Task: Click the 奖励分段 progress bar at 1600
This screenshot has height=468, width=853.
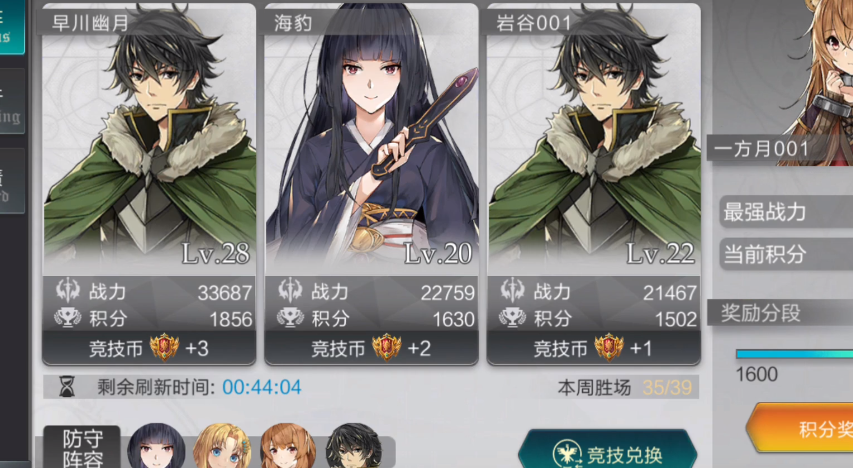Action: tap(794, 354)
